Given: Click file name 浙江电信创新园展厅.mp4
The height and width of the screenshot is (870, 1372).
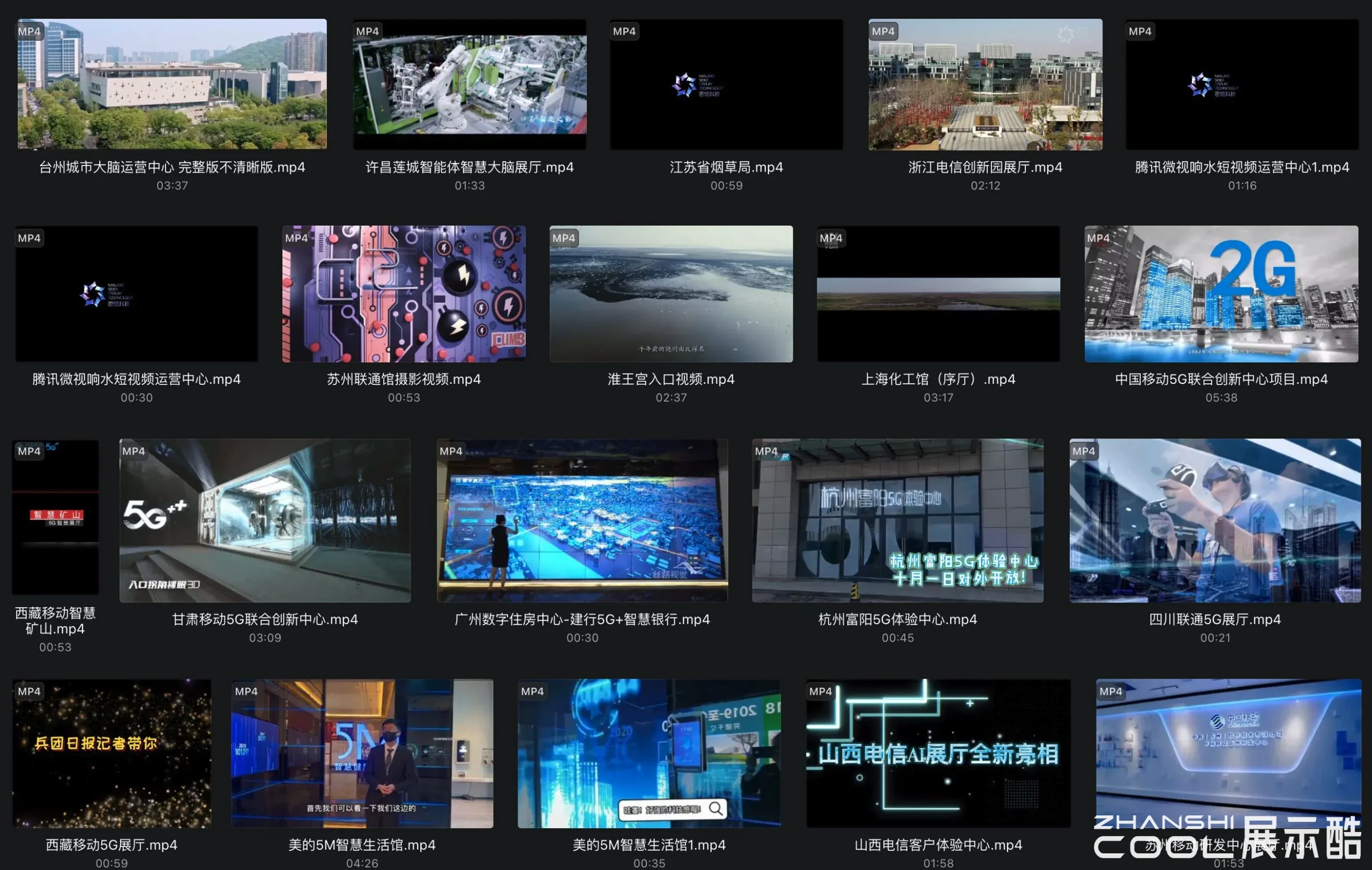Looking at the screenshot, I should pos(985,167).
